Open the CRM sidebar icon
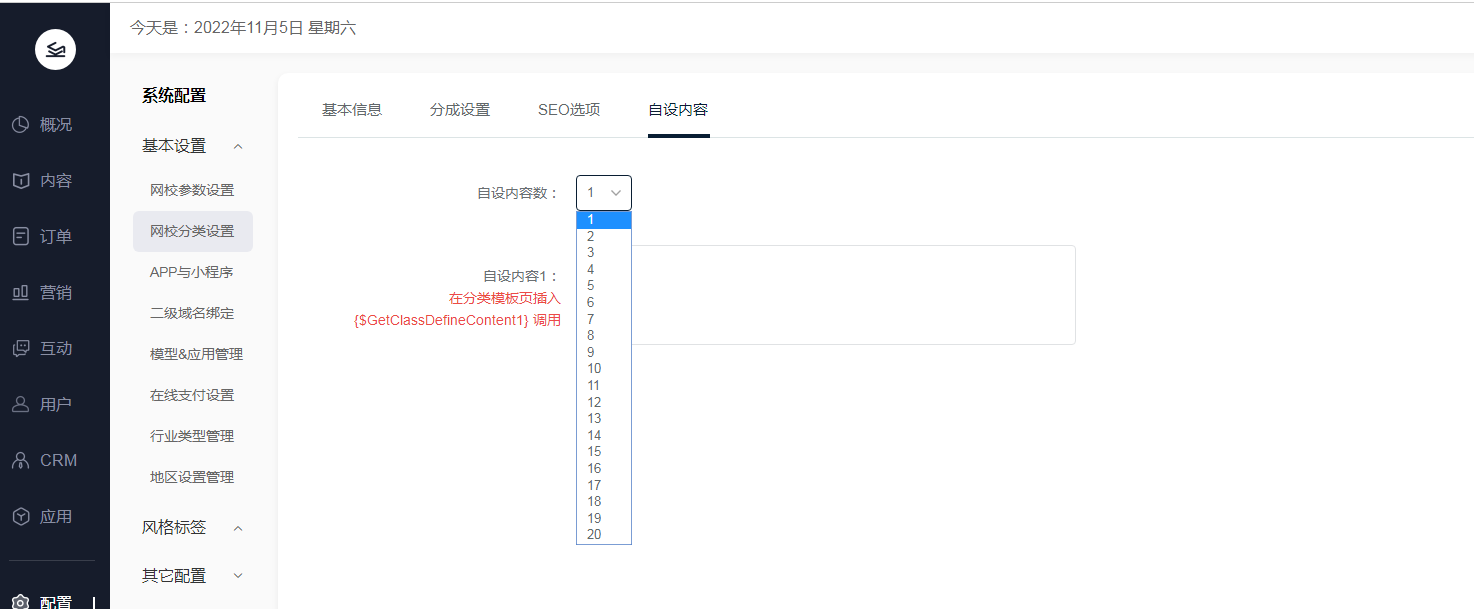The height and width of the screenshot is (609, 1474). [x=20, y=461]
